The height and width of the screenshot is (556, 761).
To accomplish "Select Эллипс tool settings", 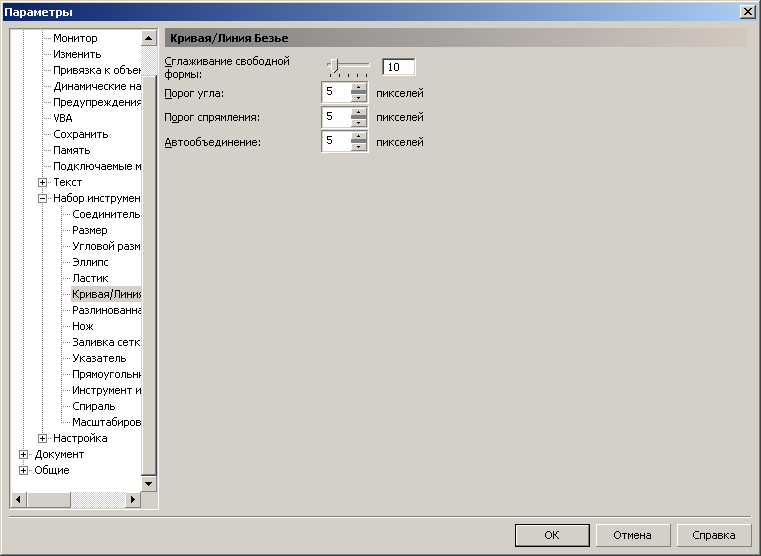I will click(90, 262).
